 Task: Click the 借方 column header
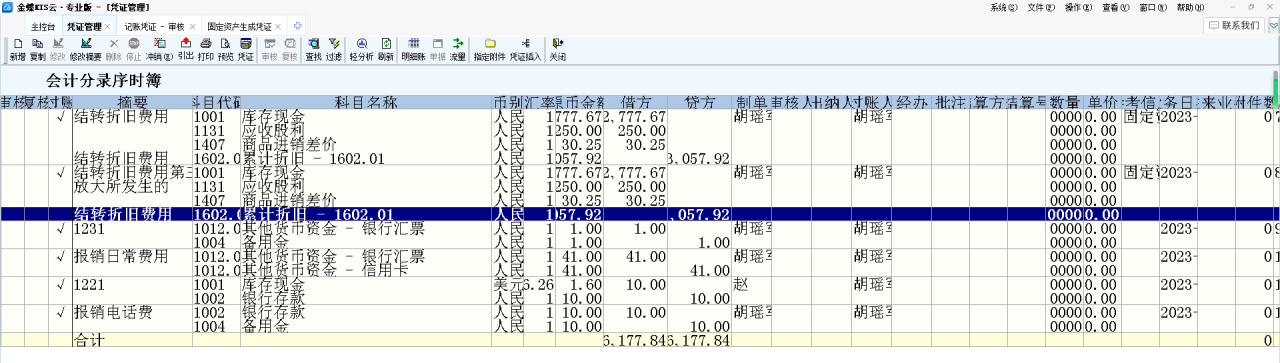(636, 102)
